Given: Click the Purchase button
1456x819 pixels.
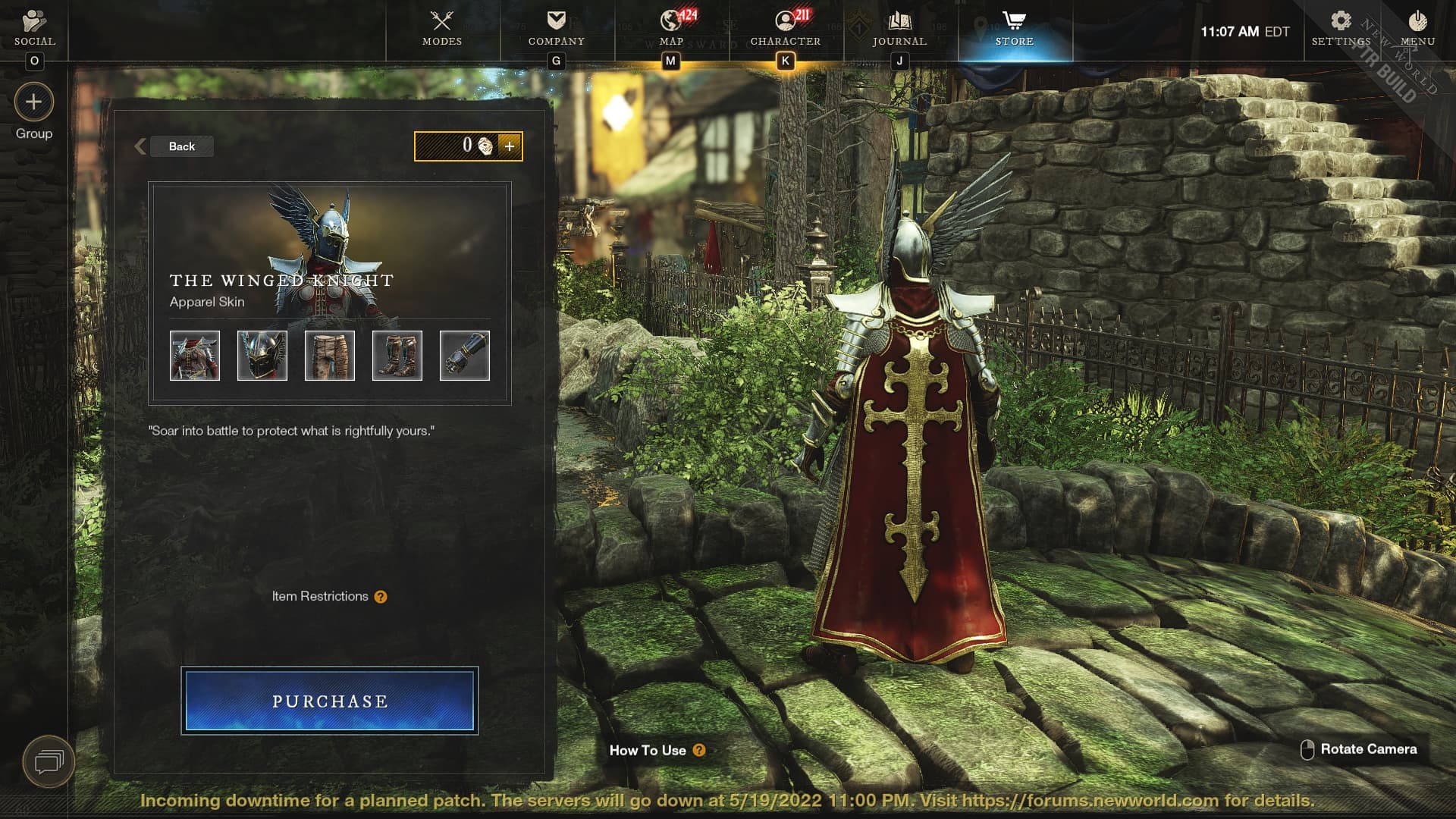Looking at the screenshot, I should tap(329, 701).
